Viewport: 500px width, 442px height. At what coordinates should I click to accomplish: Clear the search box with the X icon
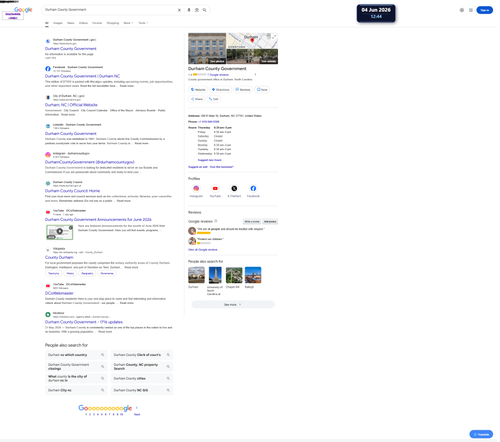[x=179, y=10]
